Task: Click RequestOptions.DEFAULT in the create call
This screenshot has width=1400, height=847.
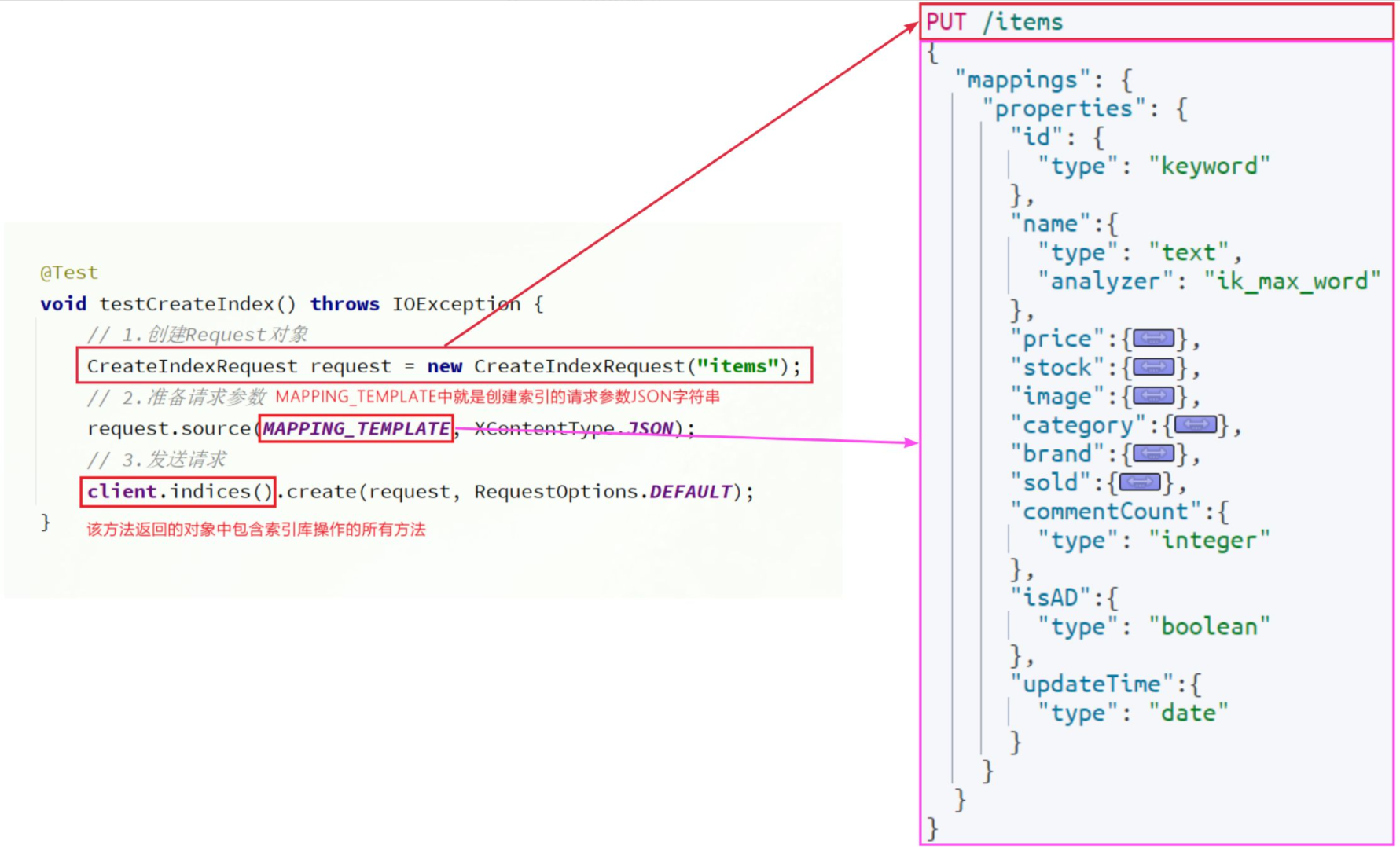Action: (603, 492)
